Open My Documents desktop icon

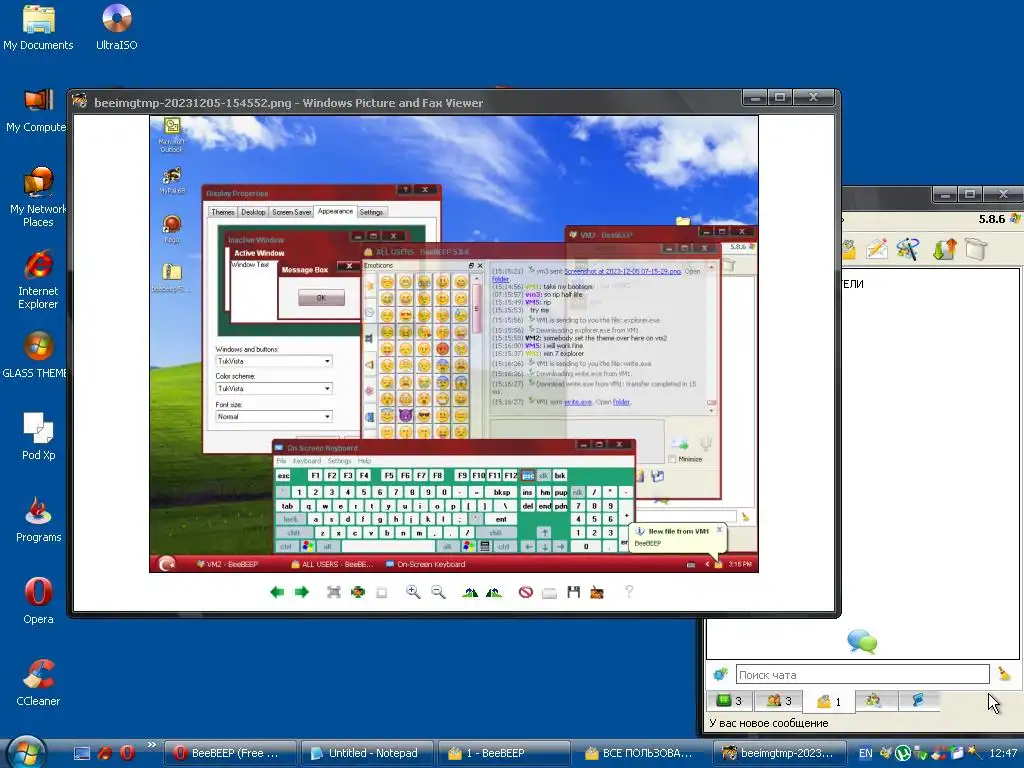click(39, 27)
